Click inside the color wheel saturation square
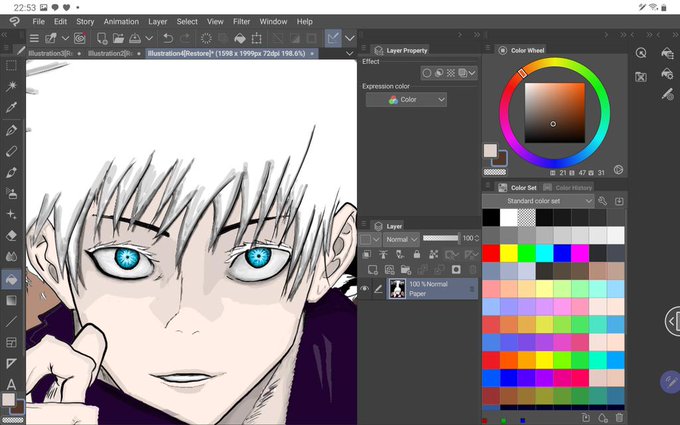The image size is (680, 425). [x=555, y=113]
